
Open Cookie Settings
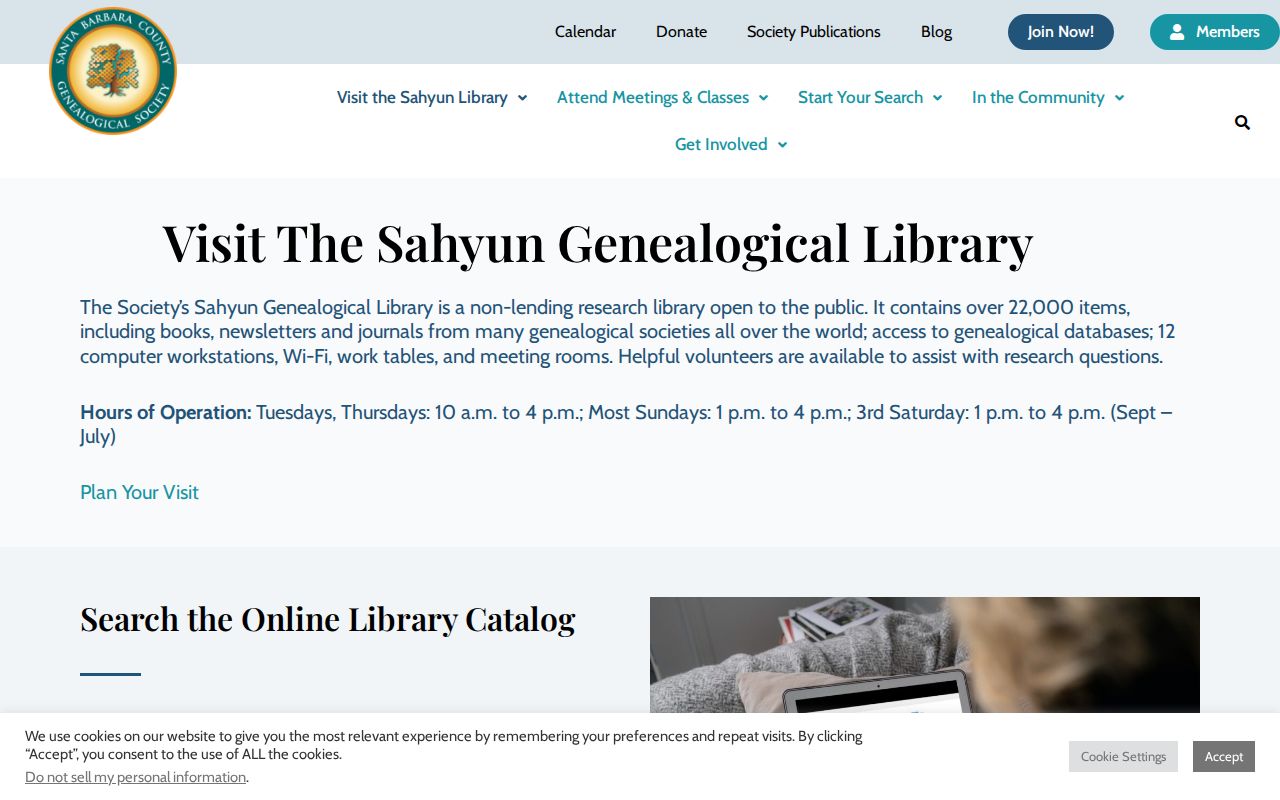(1123, 756)
